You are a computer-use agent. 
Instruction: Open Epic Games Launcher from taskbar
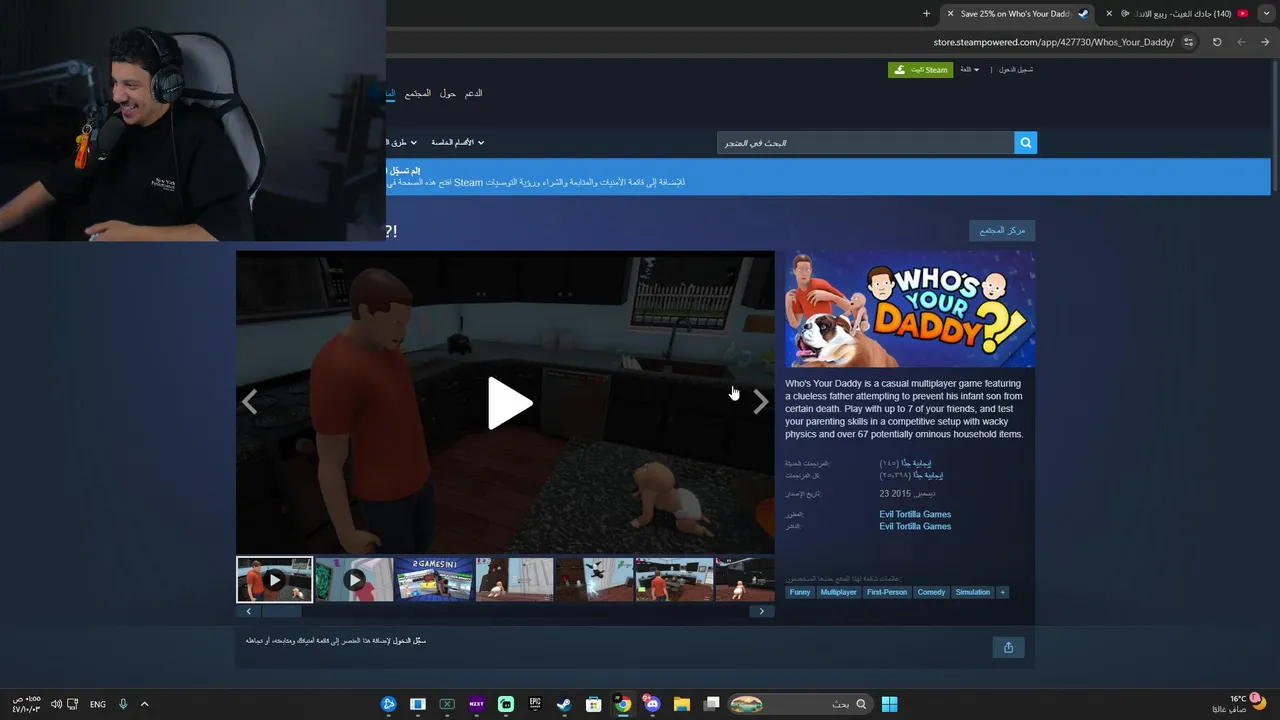click(535, 704)
